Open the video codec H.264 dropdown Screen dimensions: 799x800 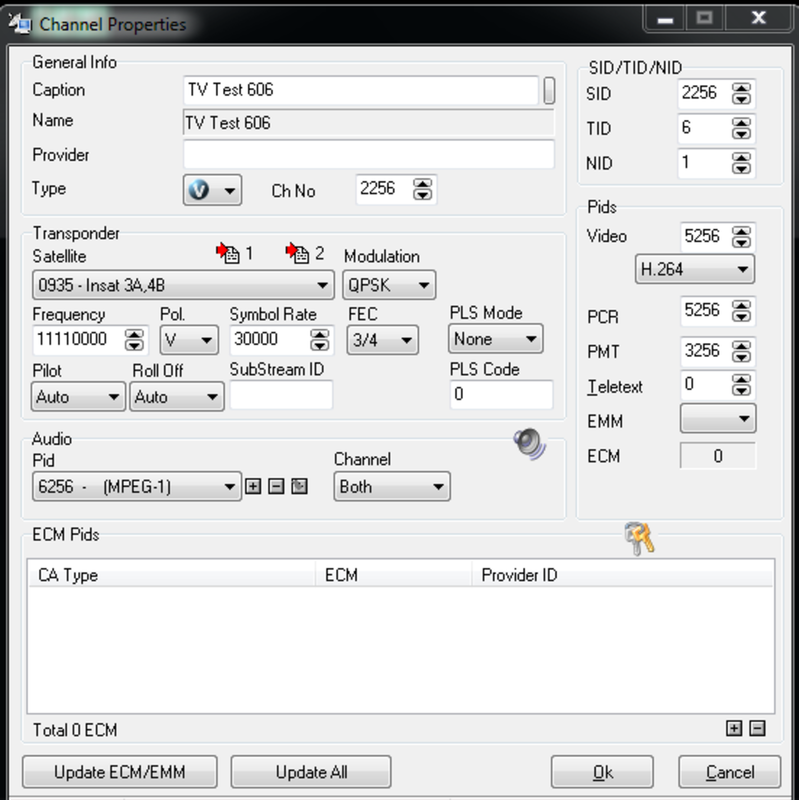[x=694, y=269]
